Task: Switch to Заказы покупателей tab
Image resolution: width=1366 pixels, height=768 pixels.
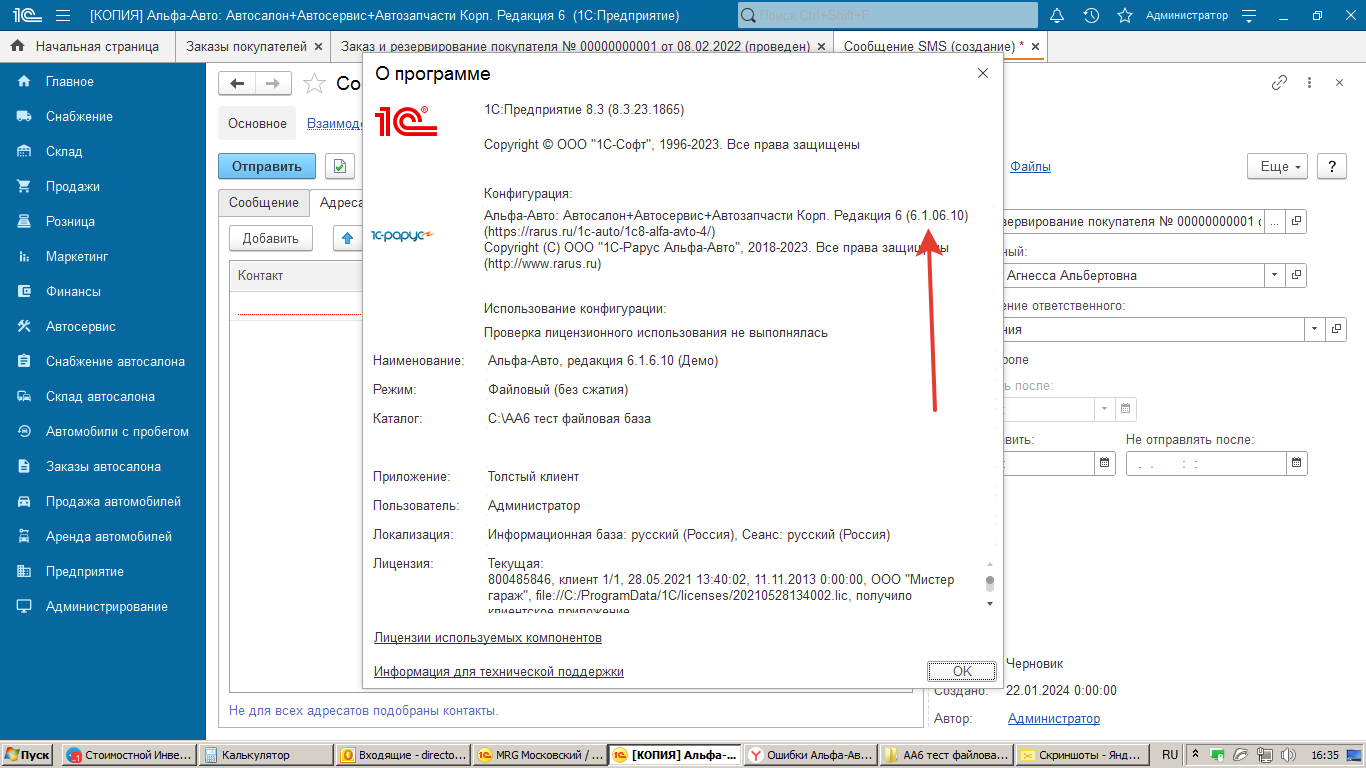Action: (246, 46)
